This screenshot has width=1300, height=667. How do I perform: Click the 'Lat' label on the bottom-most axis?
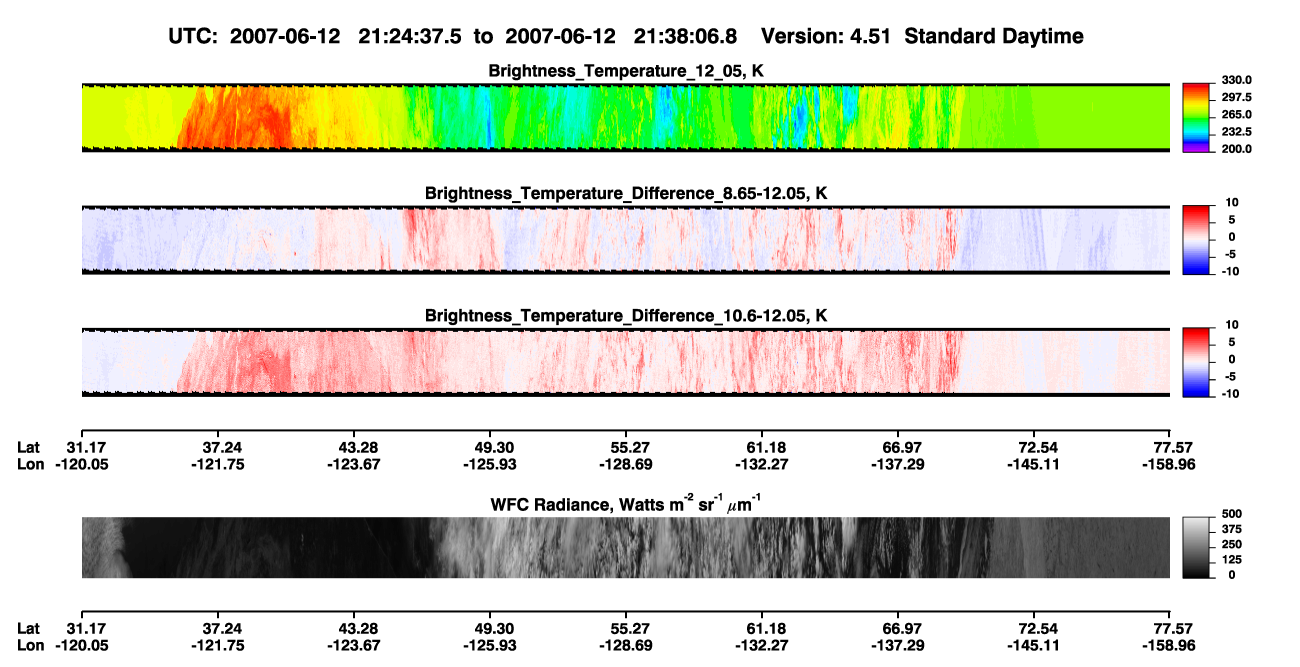coord(29,629)
